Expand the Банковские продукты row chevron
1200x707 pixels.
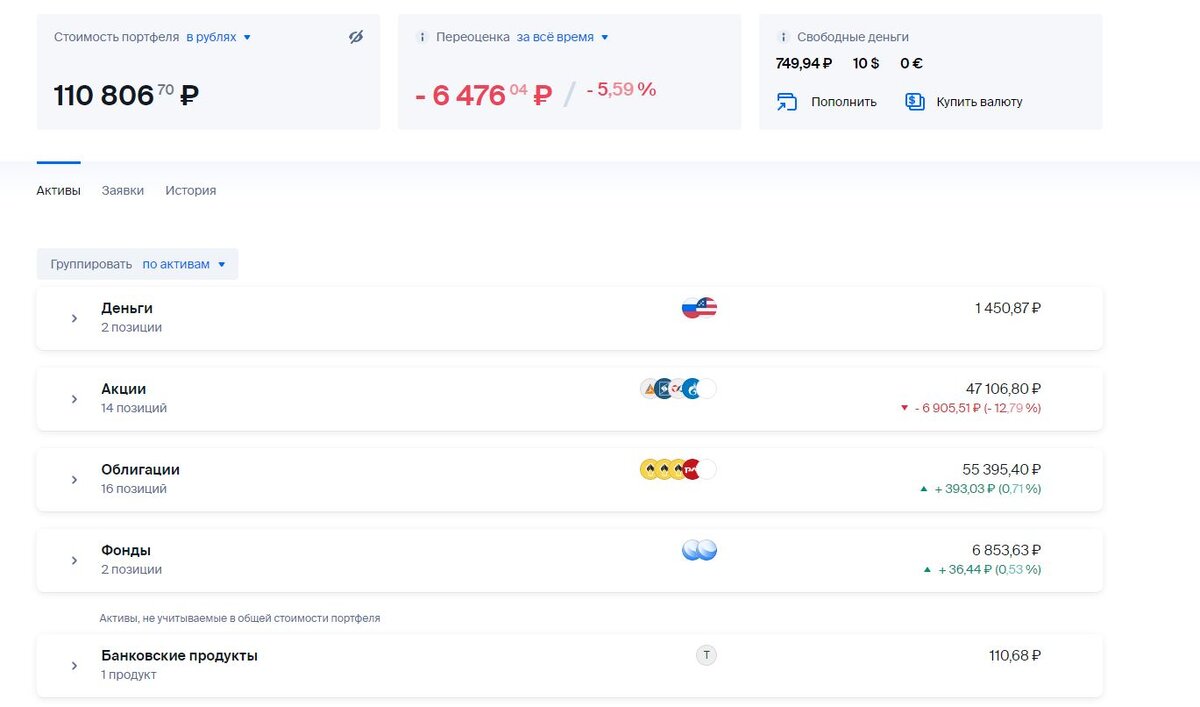[x=74, y=666]
